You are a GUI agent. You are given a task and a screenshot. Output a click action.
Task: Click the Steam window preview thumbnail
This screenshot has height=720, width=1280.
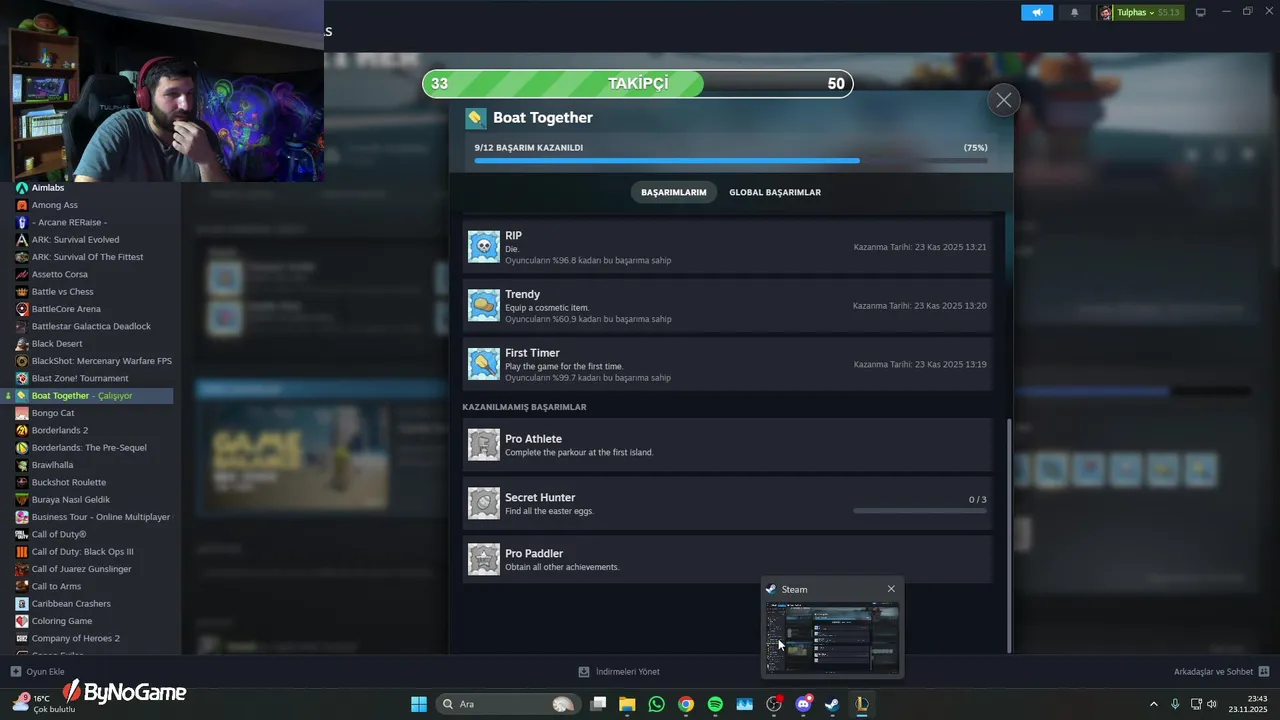click(x=832, y=638)
